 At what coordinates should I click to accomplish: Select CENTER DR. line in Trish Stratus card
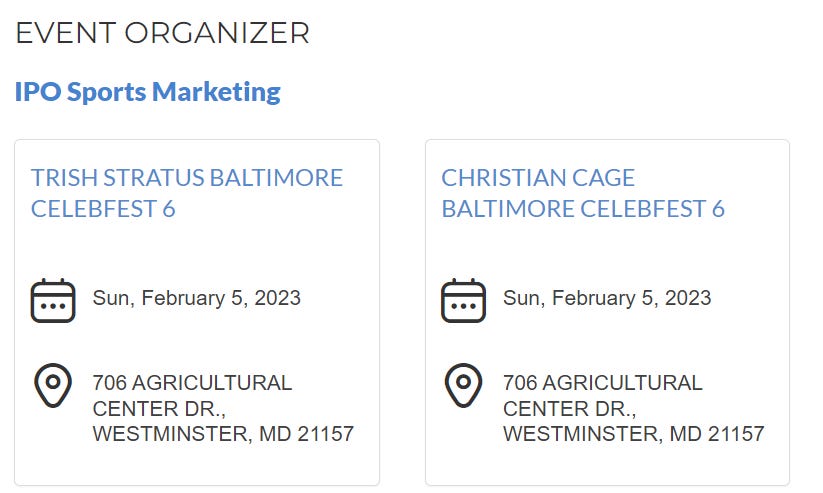click(159, 409)
